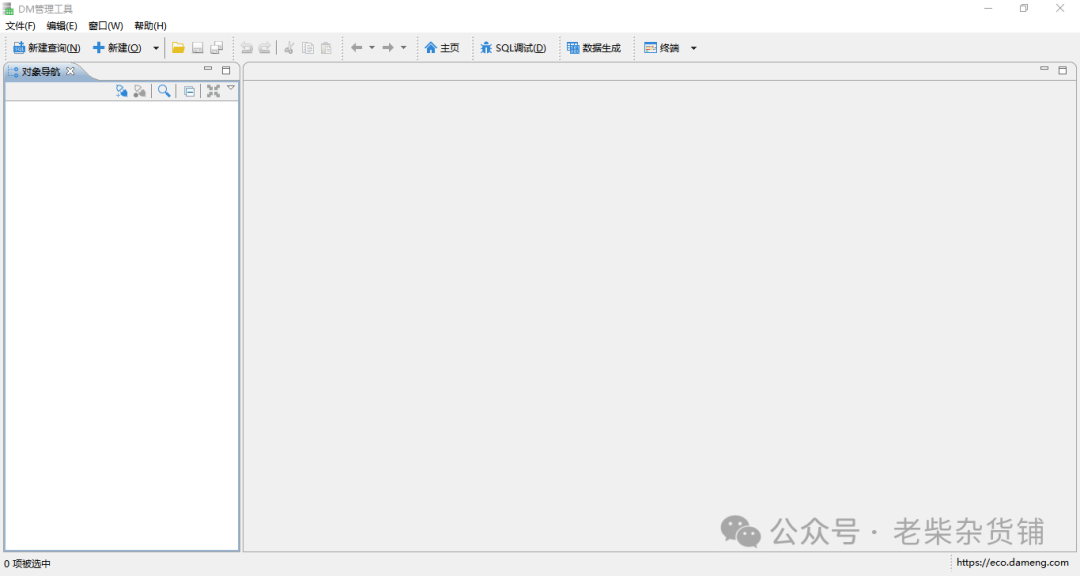
Task: Open the forward history dropdown arrow
Action: tap(404, 48)
